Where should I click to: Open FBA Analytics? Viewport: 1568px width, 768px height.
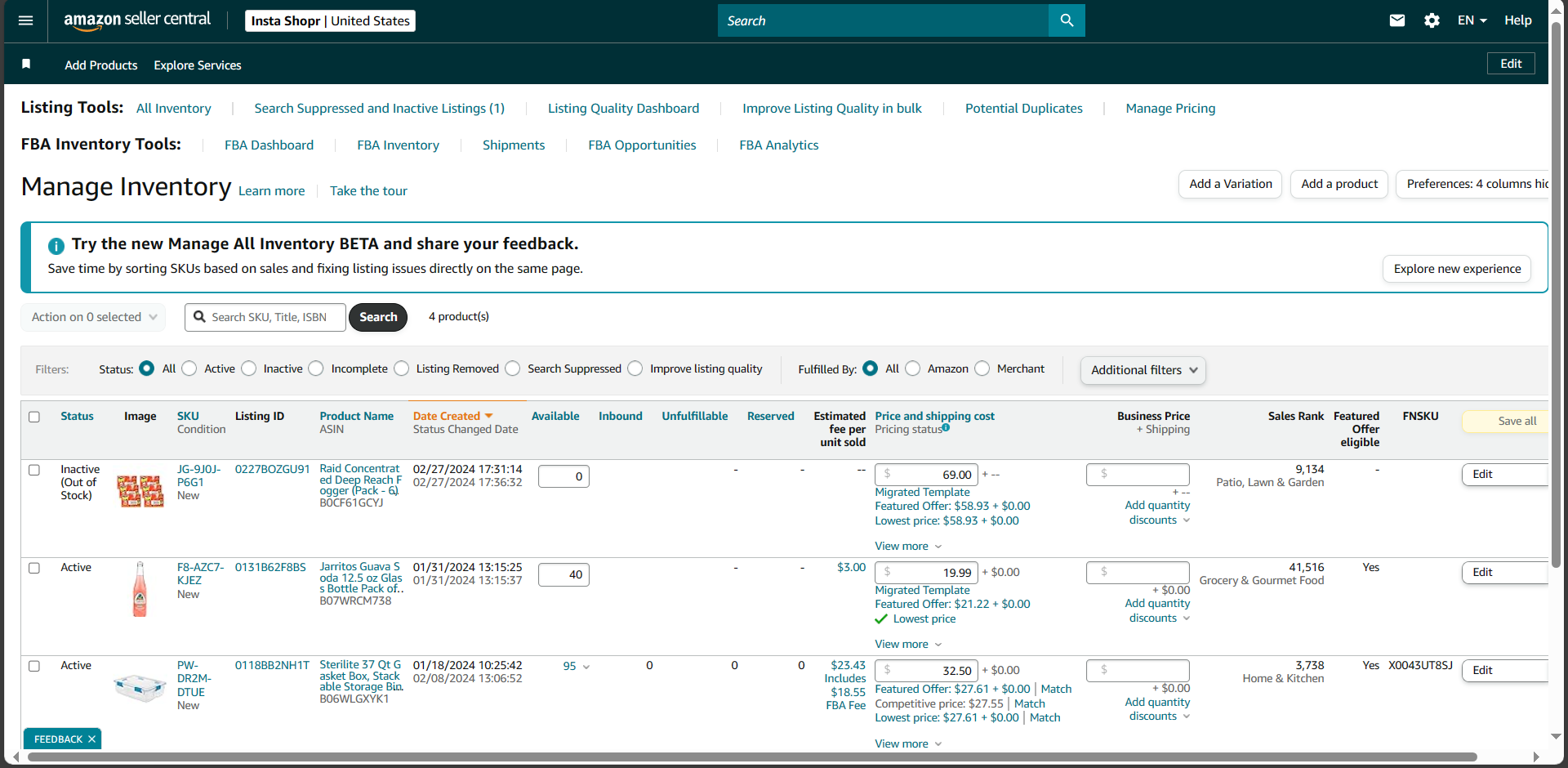pyautogui.click(x=779, y=145)
